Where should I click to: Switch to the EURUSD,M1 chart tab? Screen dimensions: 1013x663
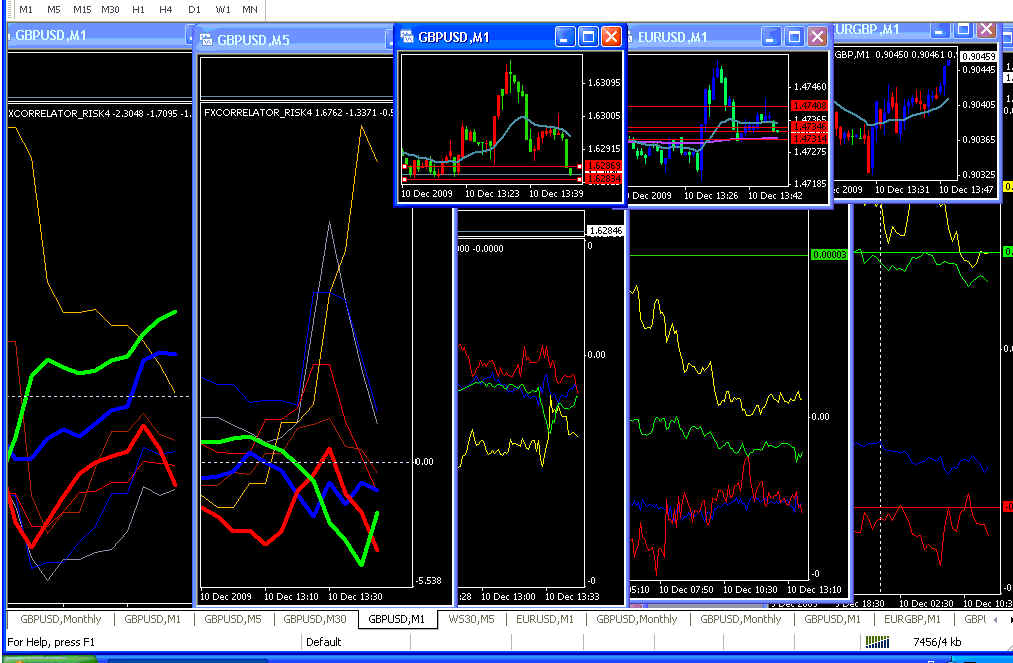click(x=545, y=618)
